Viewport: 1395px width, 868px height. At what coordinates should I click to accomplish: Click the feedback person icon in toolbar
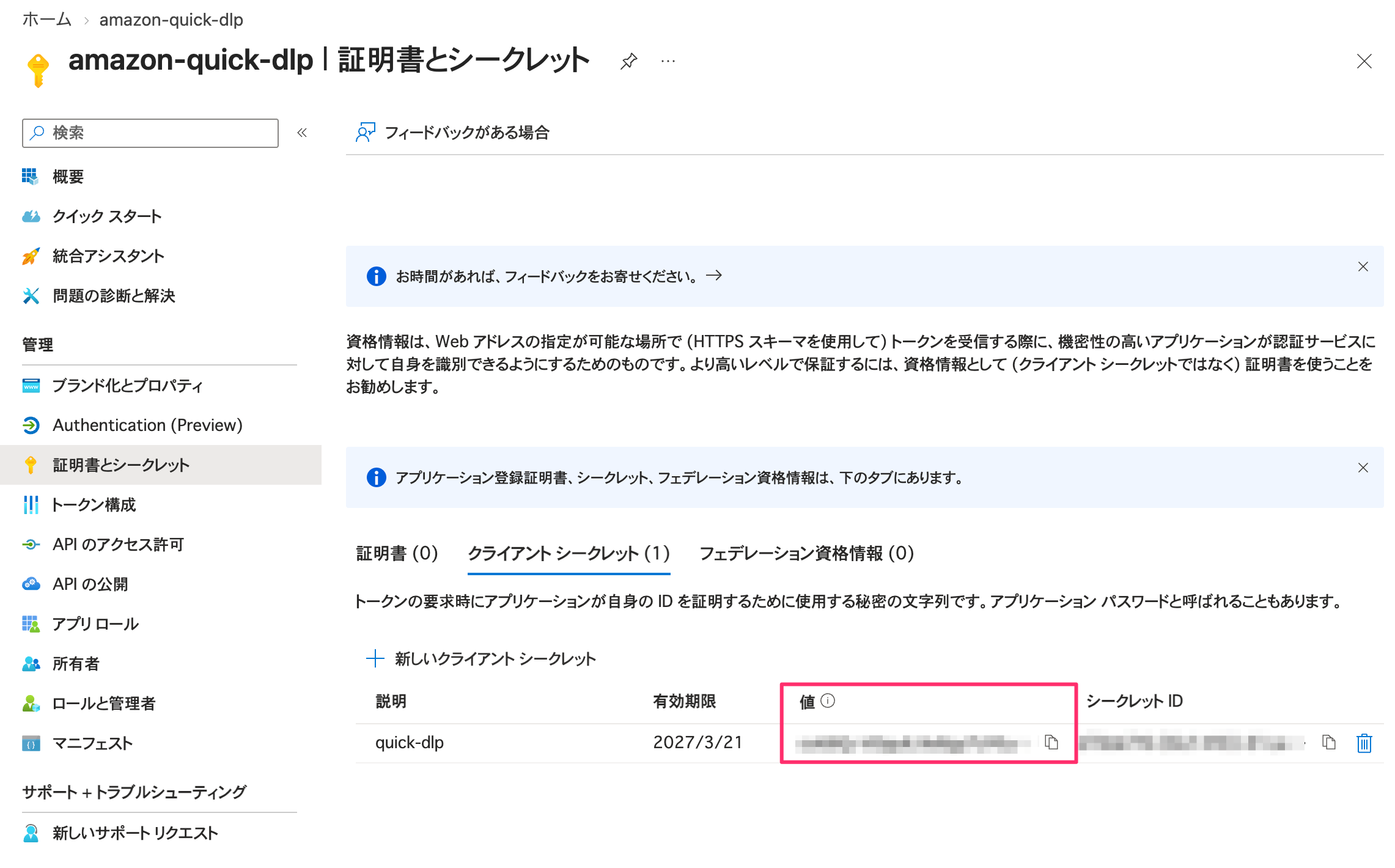click(x=365, y=133)
